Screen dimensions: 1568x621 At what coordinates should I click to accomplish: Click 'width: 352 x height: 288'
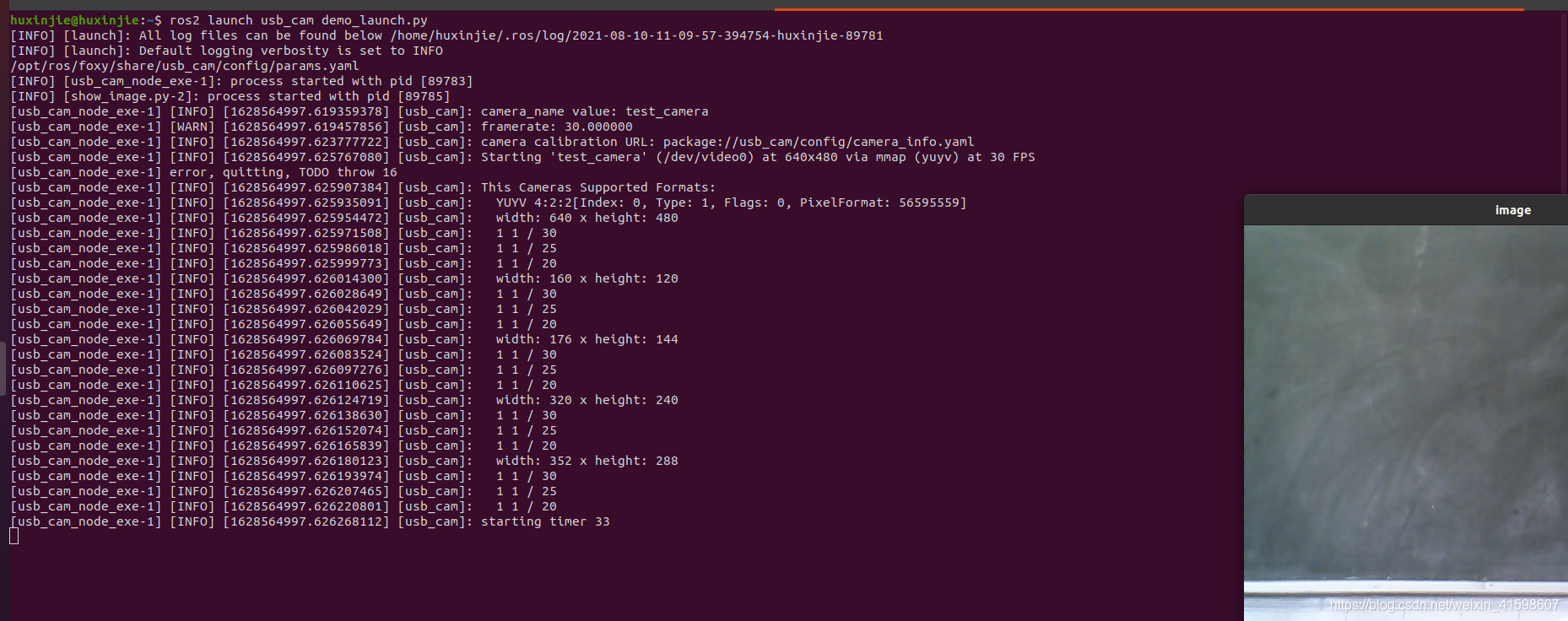point(587,461)
